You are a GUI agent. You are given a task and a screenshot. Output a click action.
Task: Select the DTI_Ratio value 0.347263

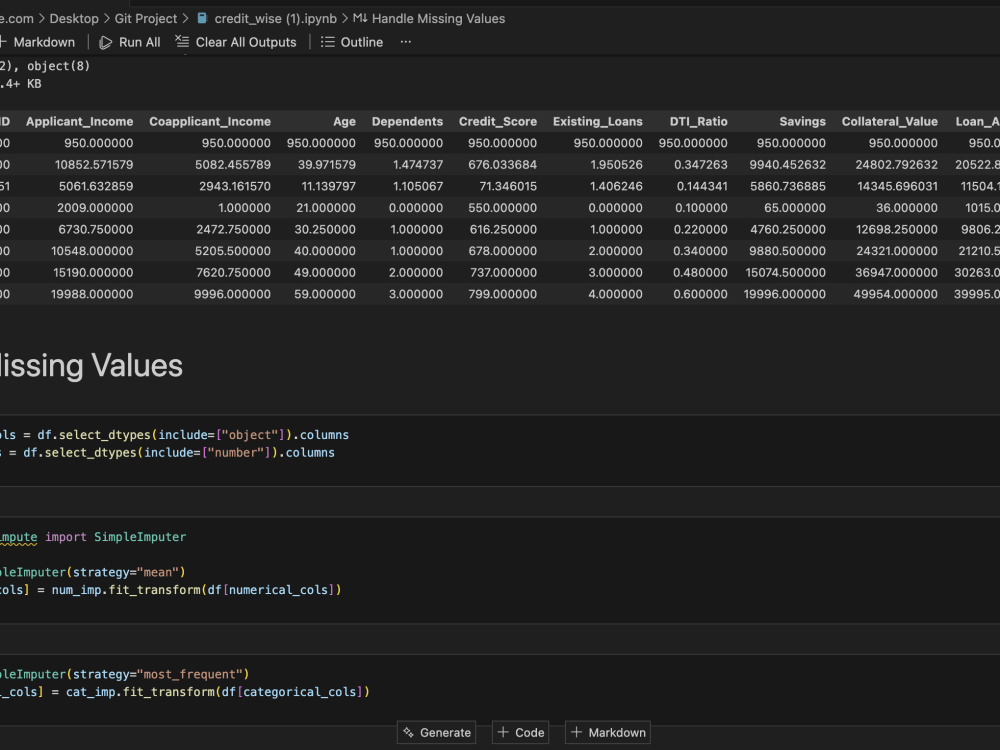[701, 165]
